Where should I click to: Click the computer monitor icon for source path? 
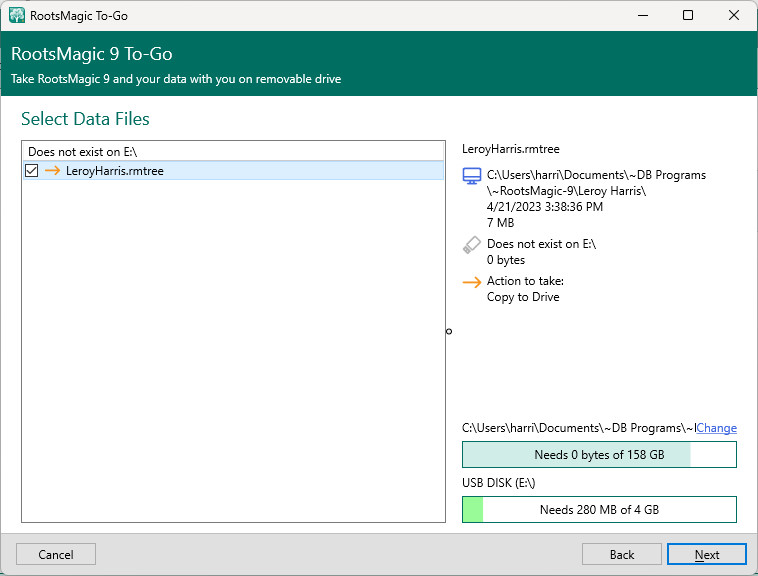pyautogui.click(x=472, y=176)
